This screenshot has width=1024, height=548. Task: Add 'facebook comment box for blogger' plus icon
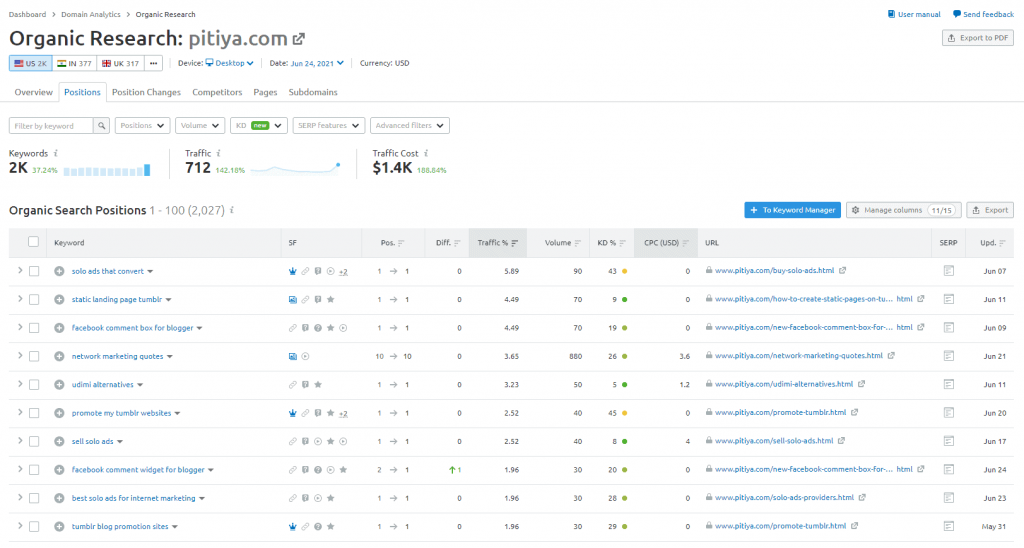(x=59, y=328)
